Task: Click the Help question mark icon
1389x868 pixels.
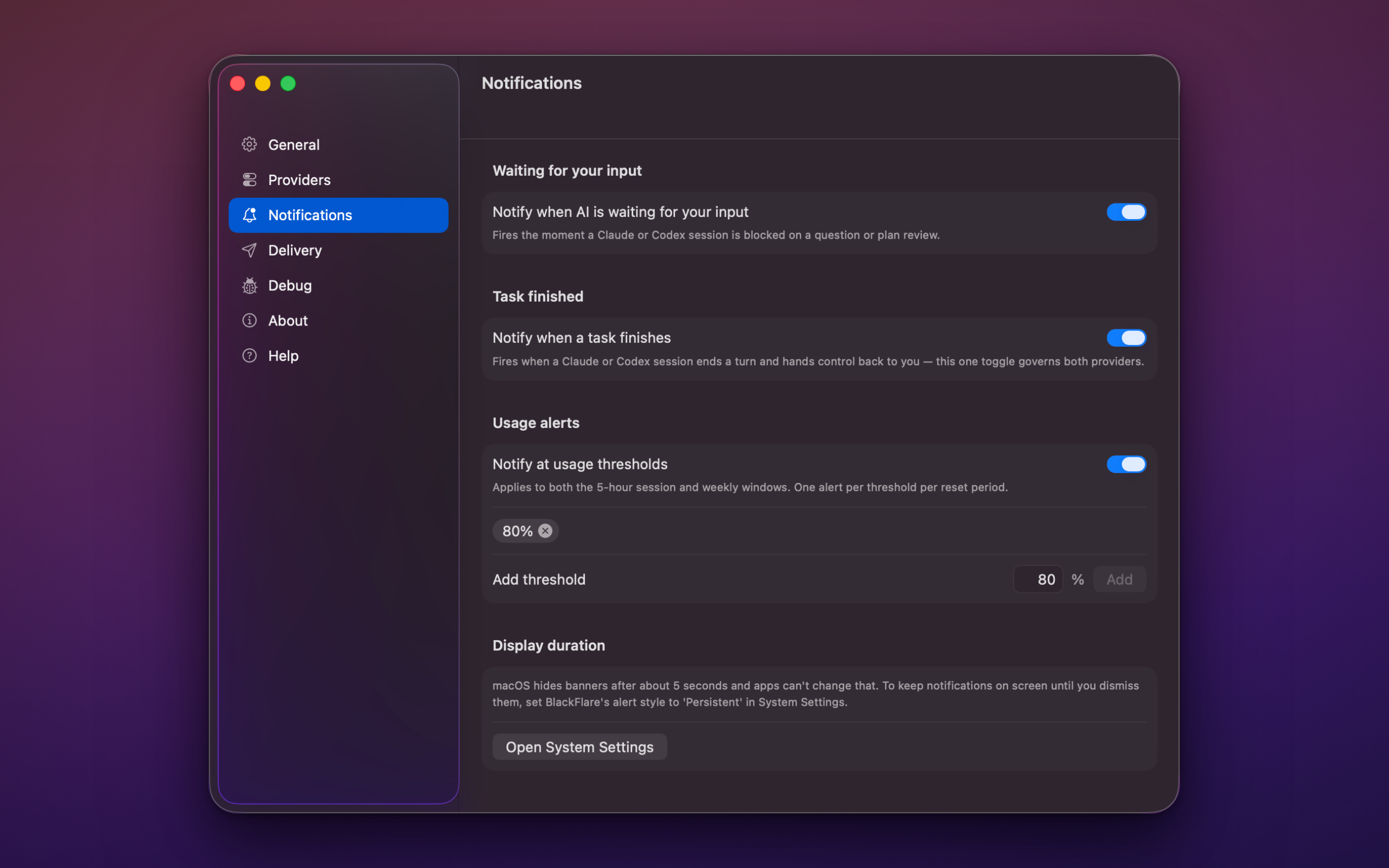Action: (x=249, y=355)
